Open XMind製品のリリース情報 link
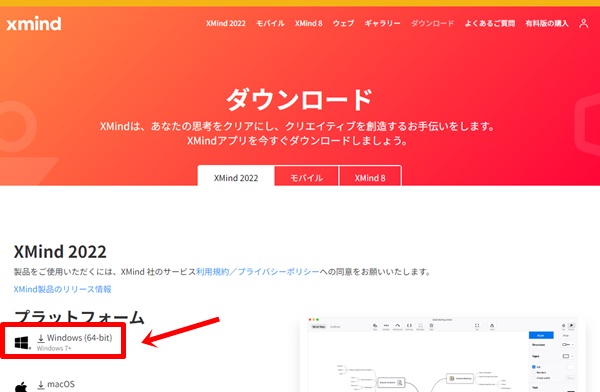 click(x=62, y=289)
